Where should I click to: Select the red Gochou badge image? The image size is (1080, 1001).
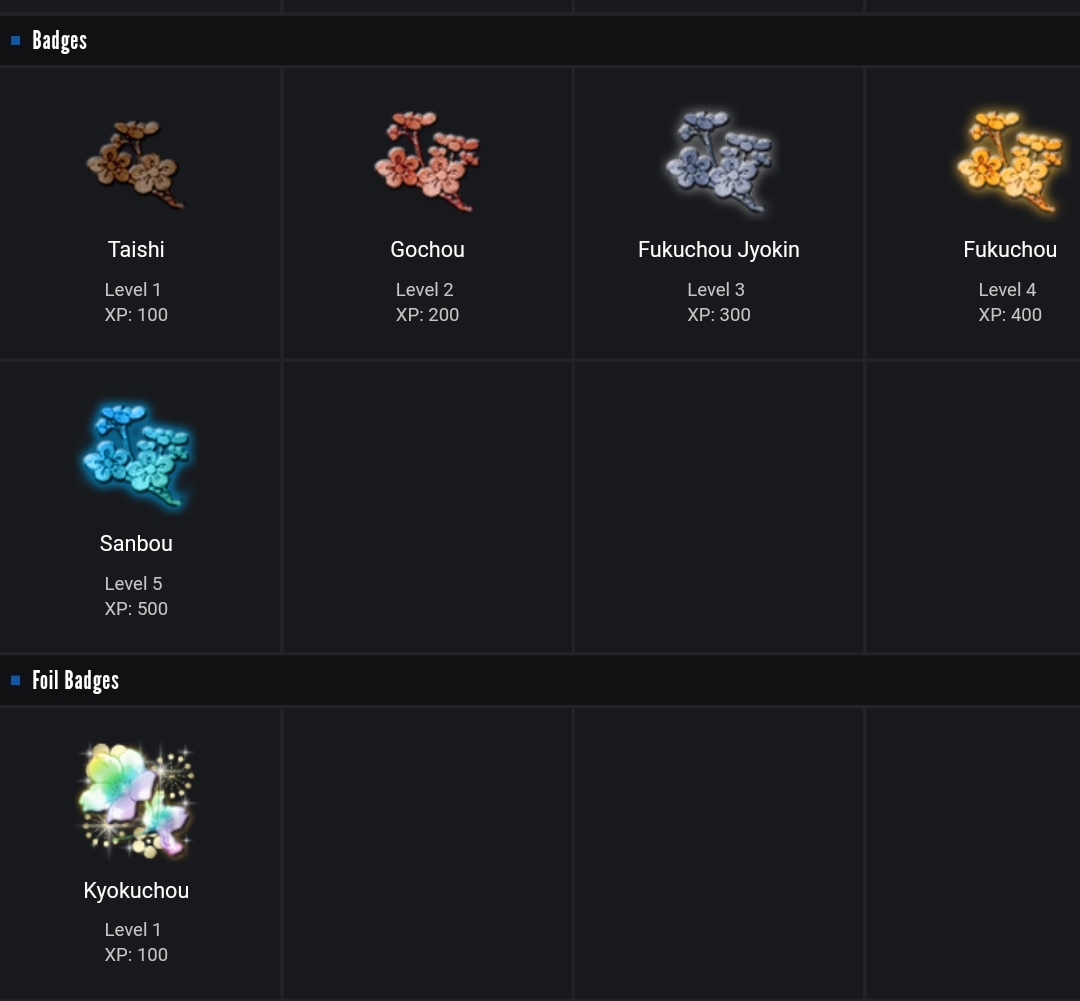click(427, 161)
